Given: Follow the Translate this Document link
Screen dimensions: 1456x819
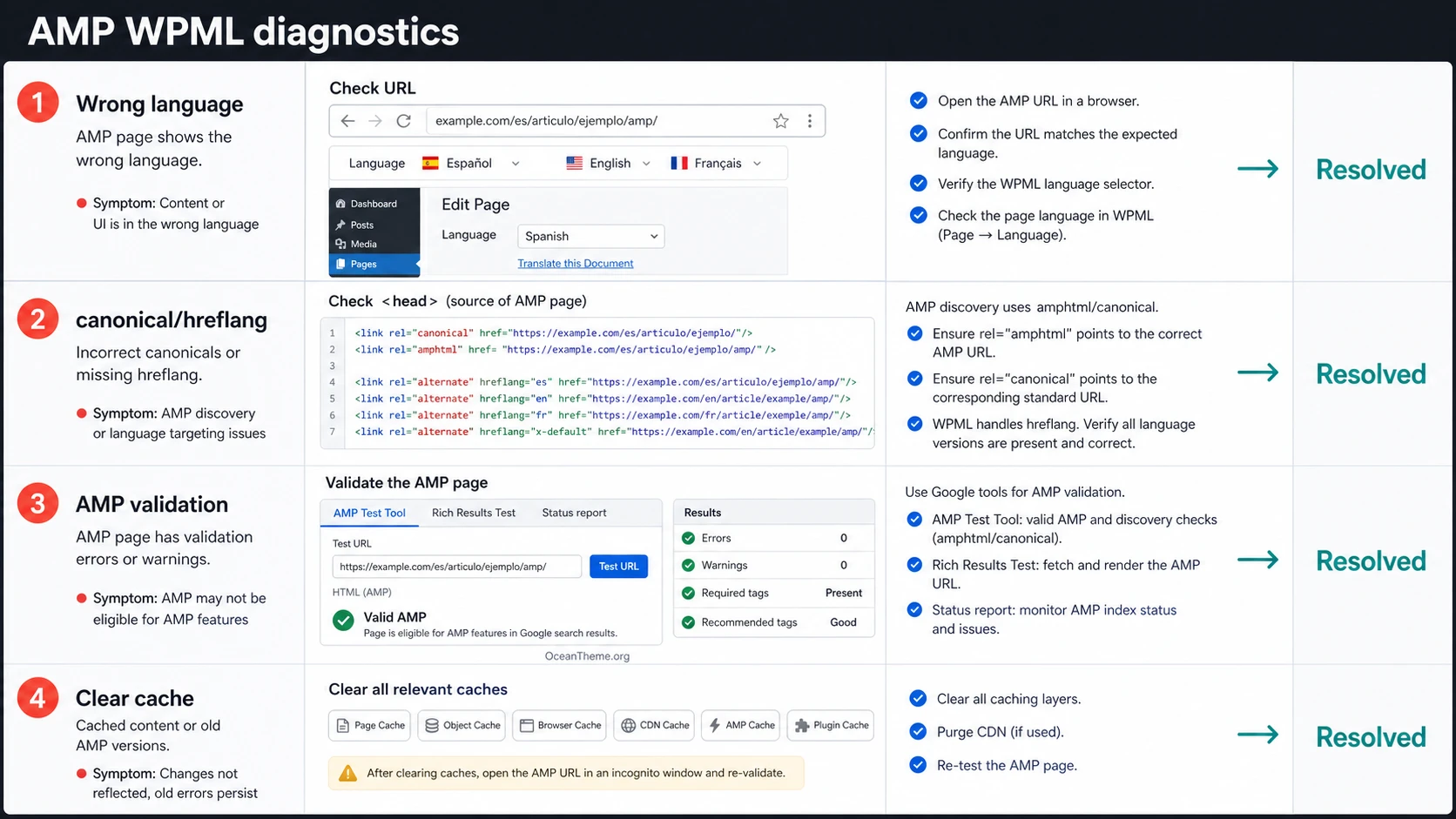Looking at the screenshot, I should (x=576, y=263).
